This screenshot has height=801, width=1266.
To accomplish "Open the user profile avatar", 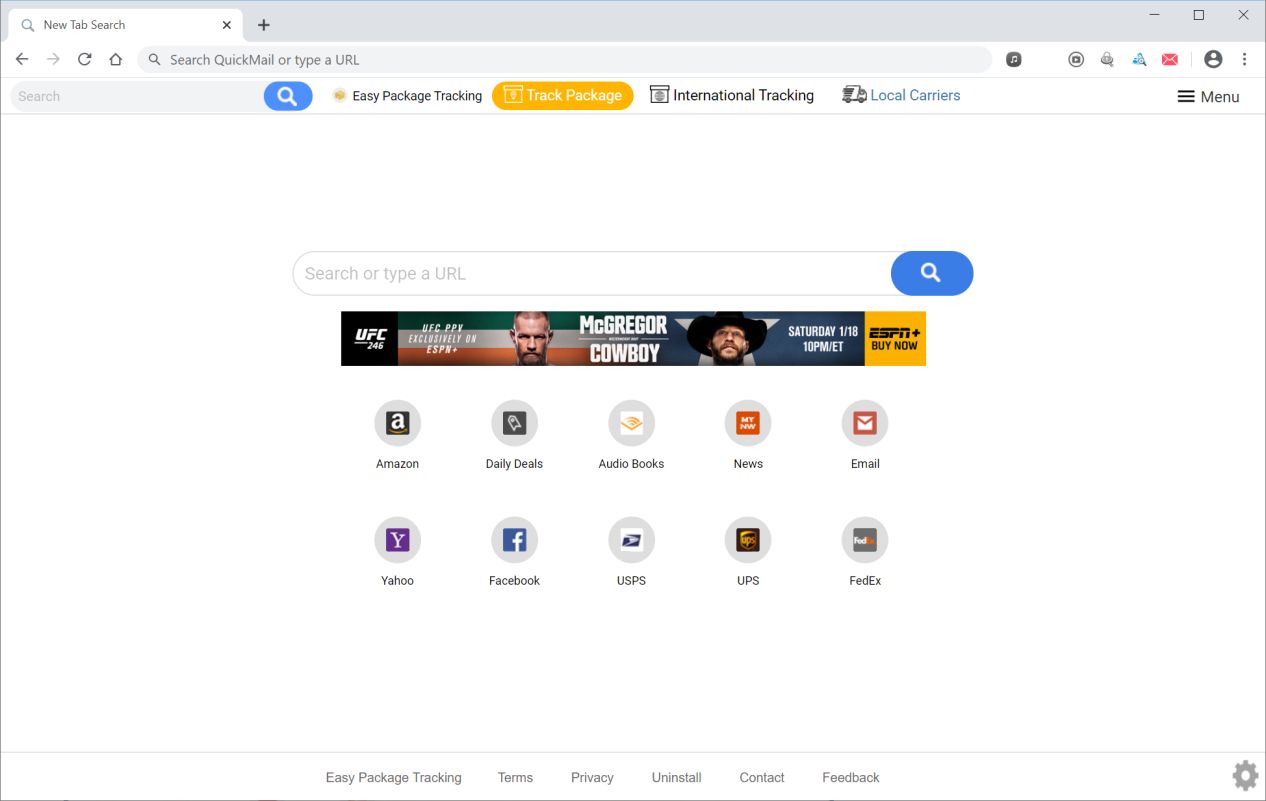I will (x=1213, y=59).
